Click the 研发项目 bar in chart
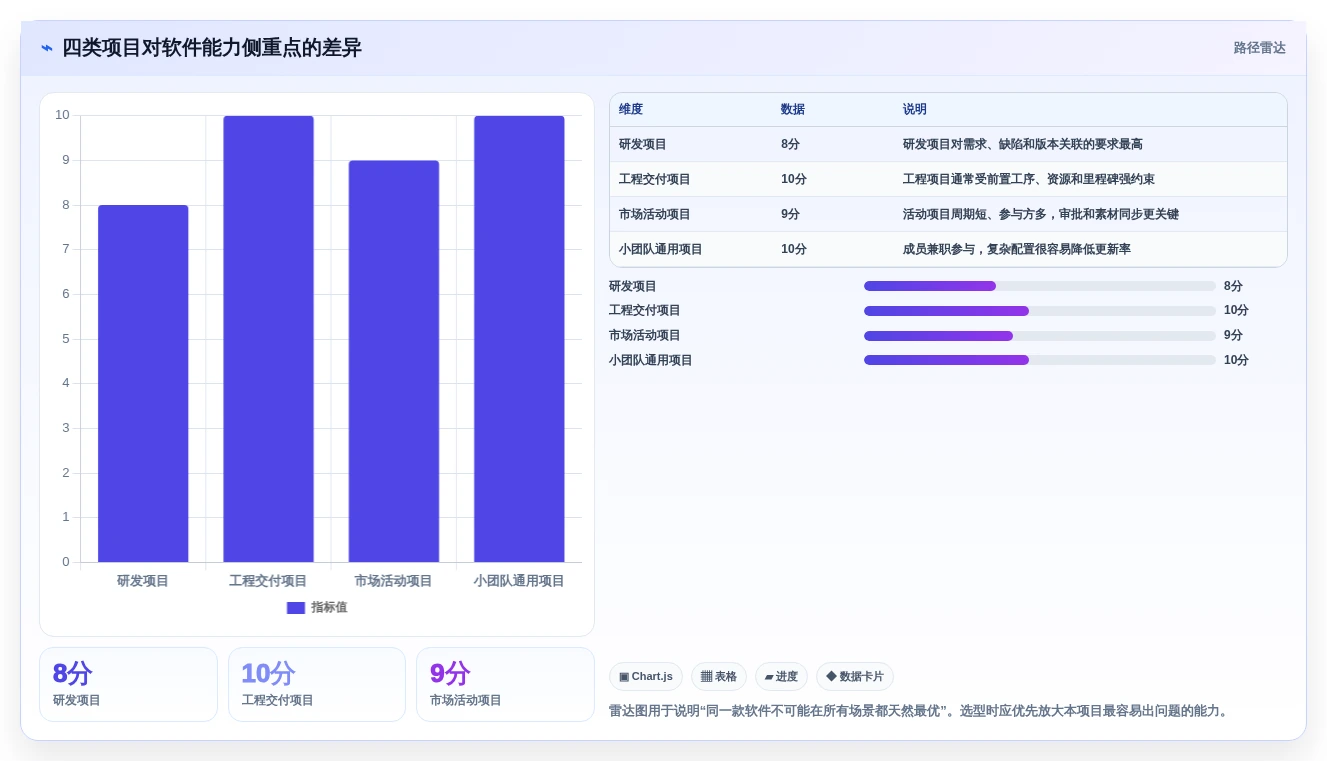Image resolution: width=1327 pixels, height=761 pixels. [143, 383]
